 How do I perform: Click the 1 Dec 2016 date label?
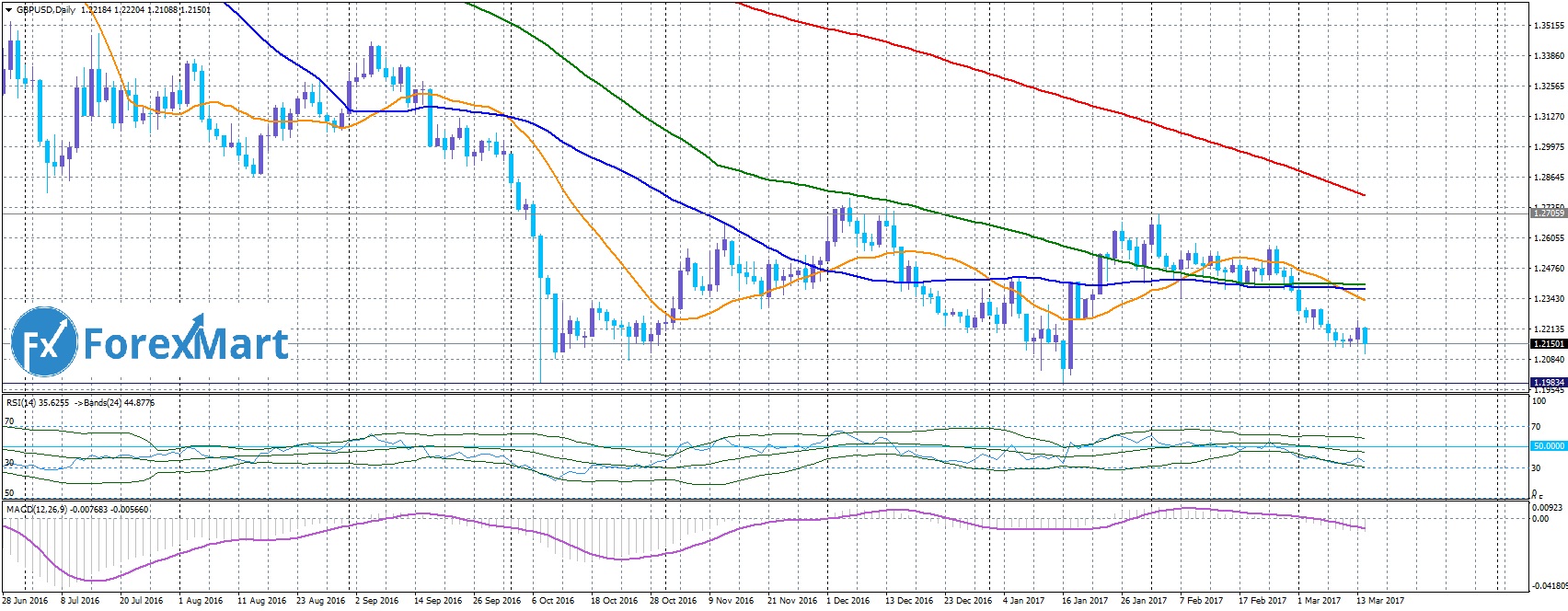[x=848, y=601]
